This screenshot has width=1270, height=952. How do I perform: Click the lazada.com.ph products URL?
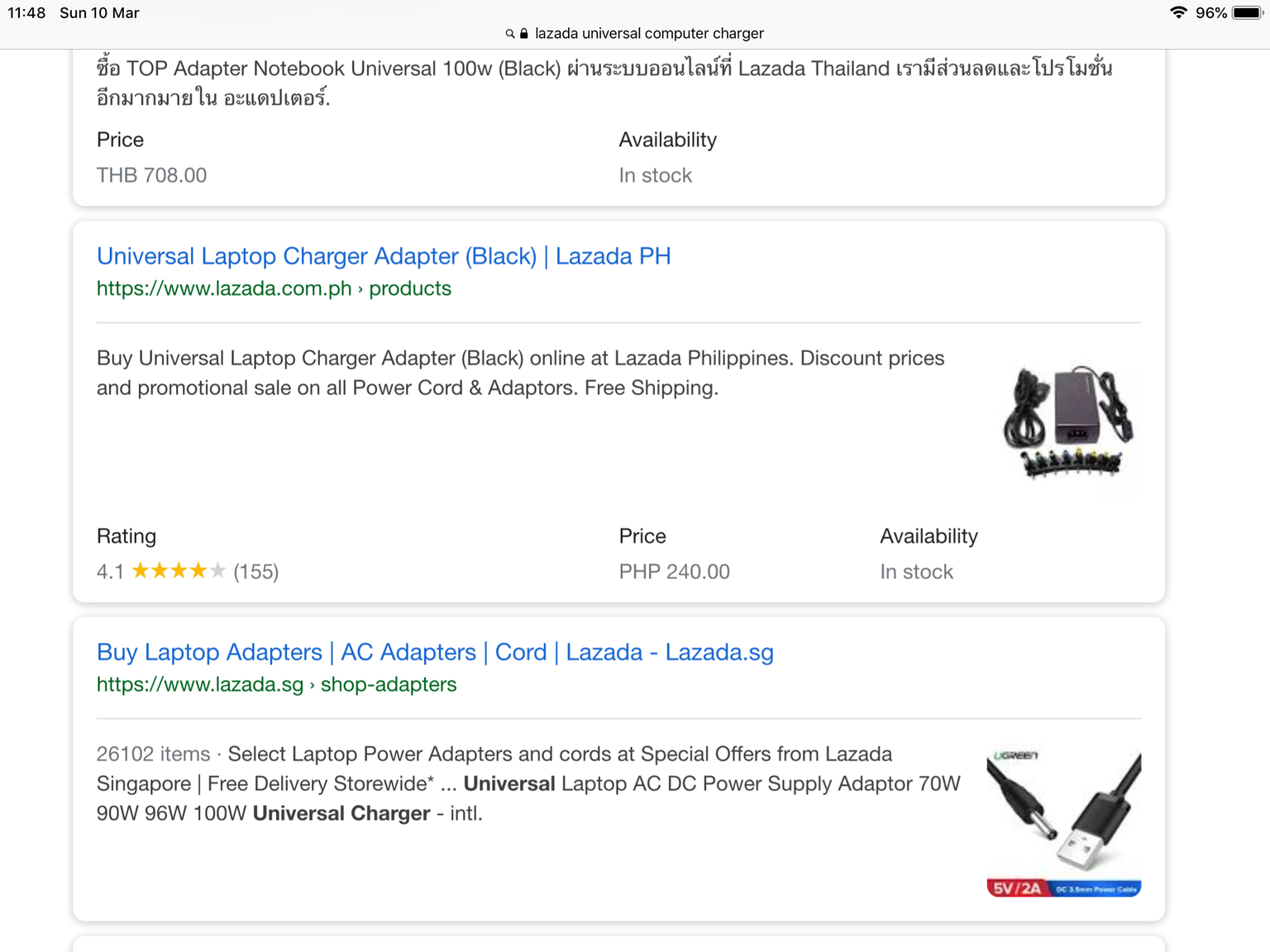(274, 288)
